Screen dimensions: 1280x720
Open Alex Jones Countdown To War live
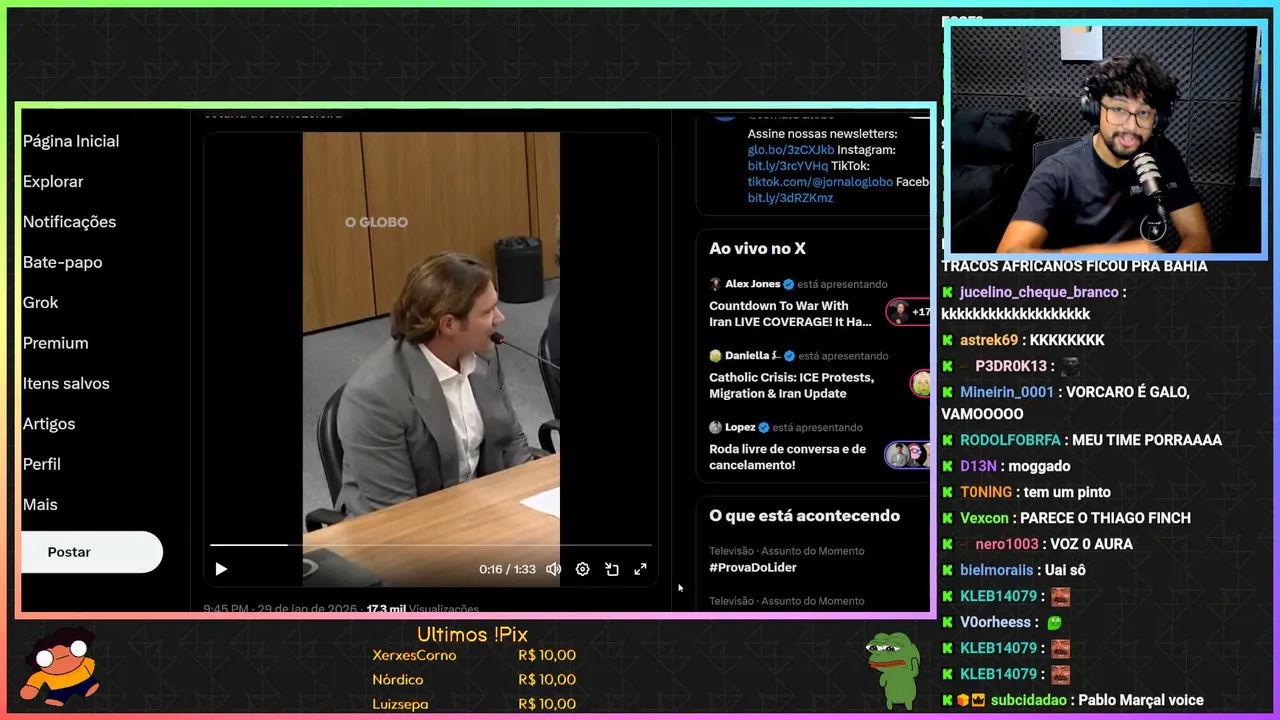[x=790, y=313]
